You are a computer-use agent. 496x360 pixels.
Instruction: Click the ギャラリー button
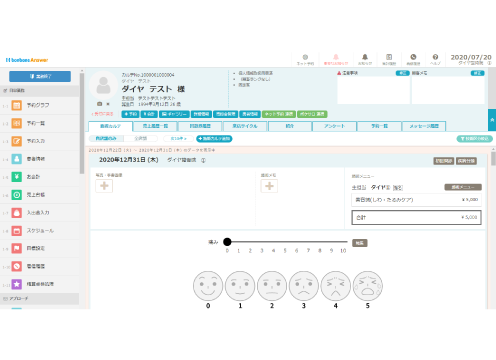pos(174,114)
